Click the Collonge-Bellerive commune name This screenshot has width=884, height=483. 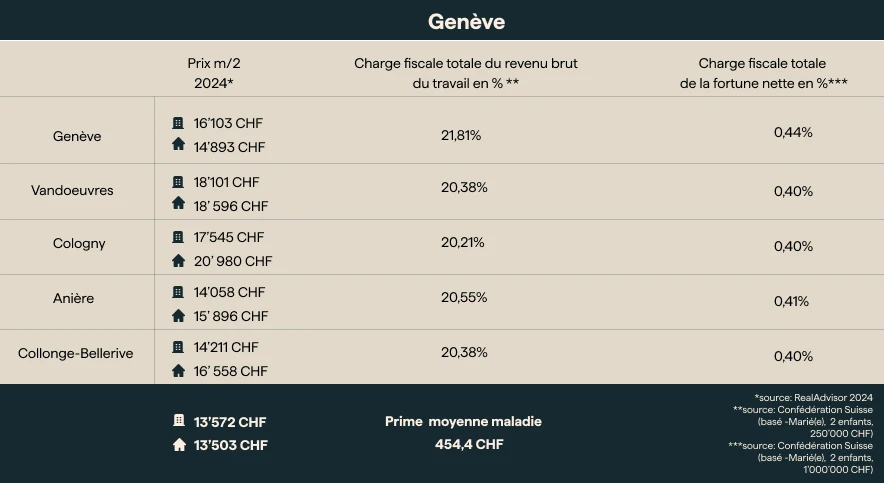pyautogui.click(x=76, y=353)
